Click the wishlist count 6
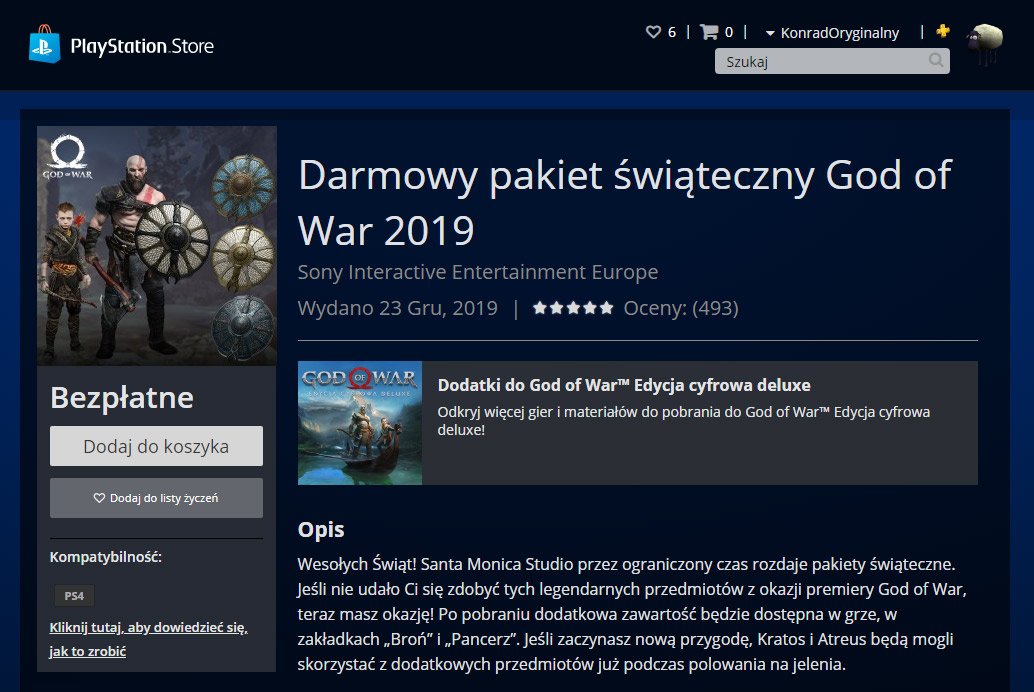 (x=672, y=32)
